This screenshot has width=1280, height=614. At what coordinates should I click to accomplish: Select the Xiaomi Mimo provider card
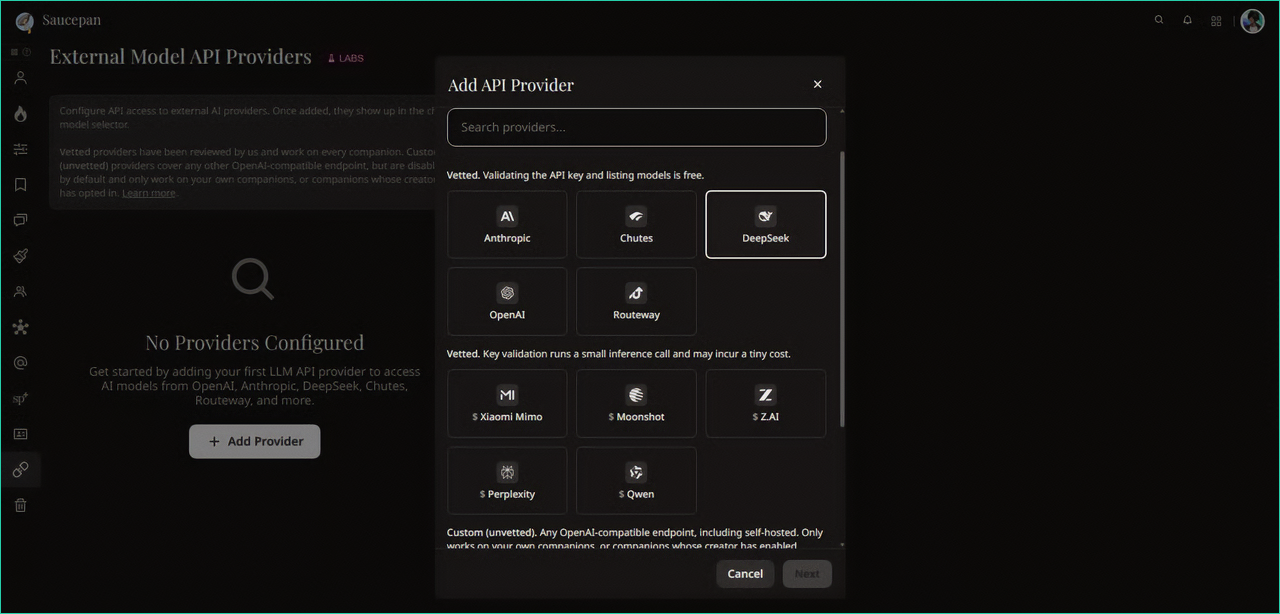point(507,404)
